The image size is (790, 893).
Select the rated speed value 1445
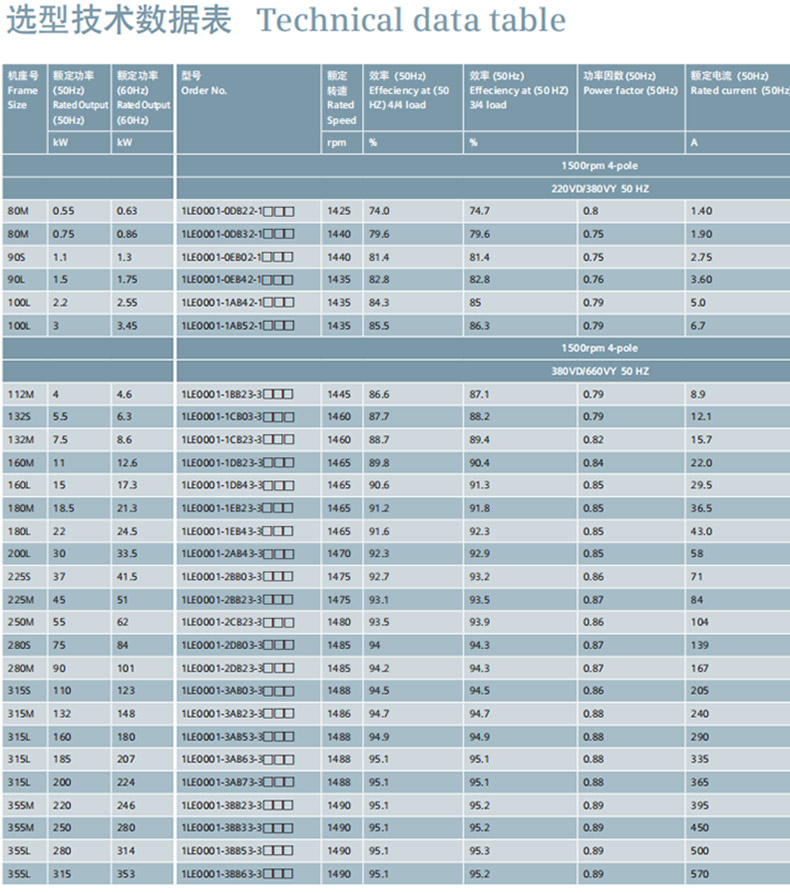click(339, 395)
